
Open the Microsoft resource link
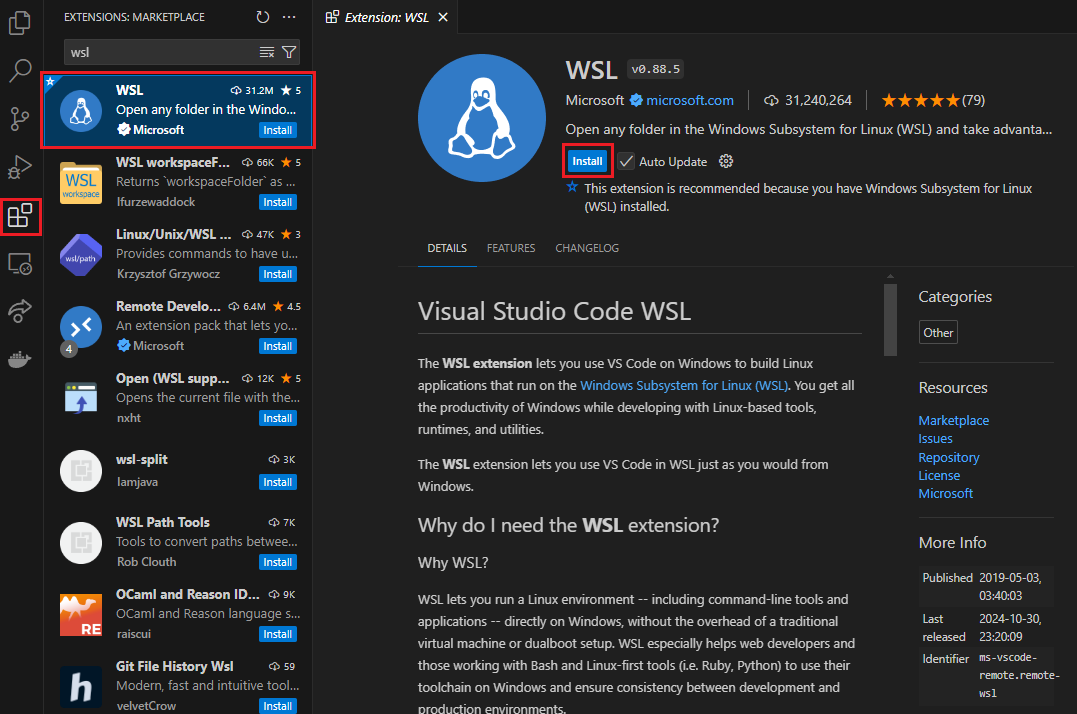coord(946,494)
